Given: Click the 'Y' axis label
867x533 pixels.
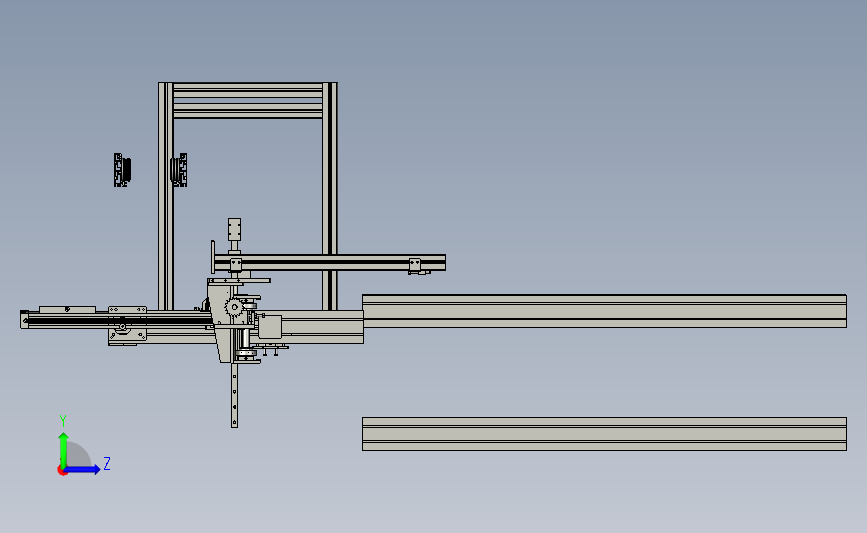Looking at the screenshot, I should [63, 421].
